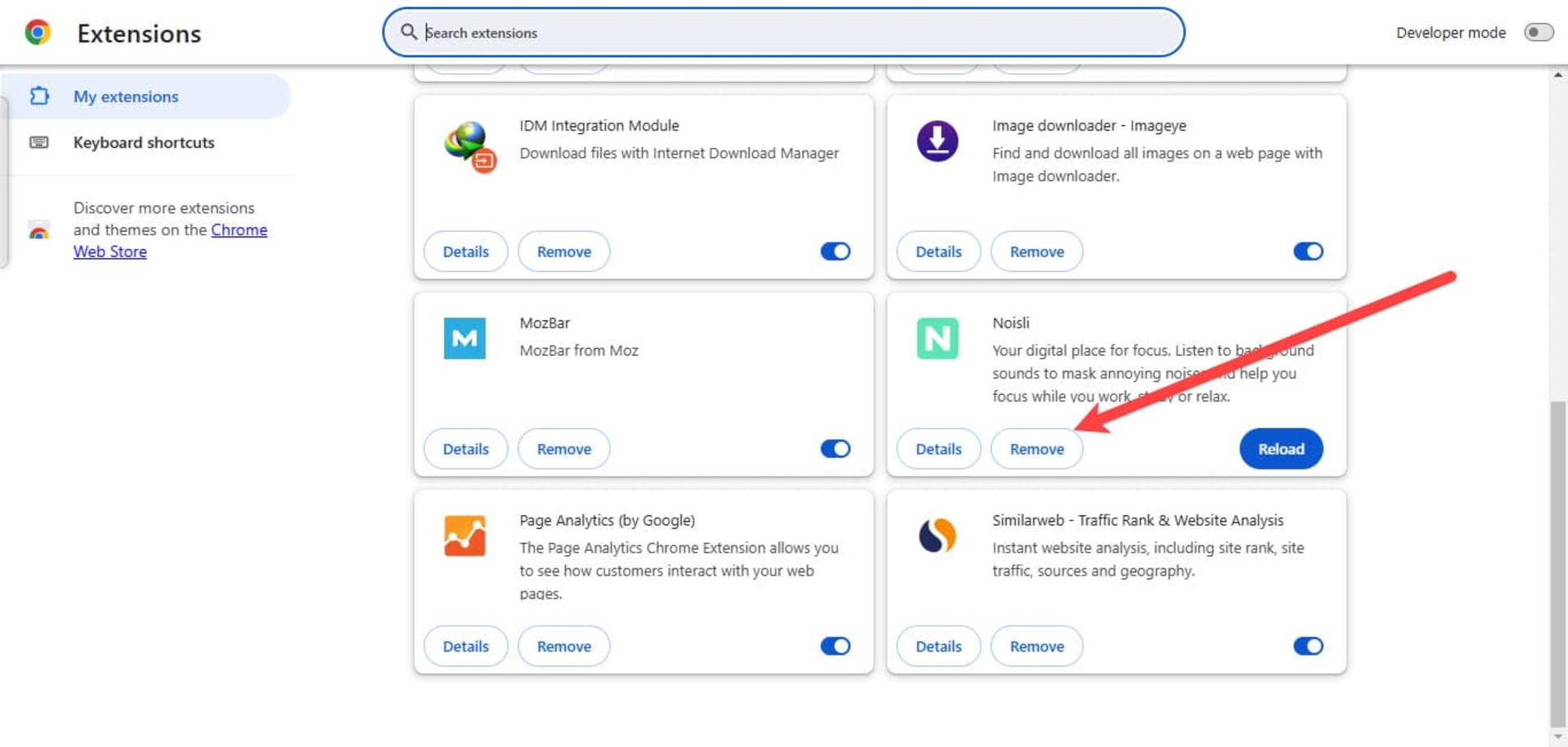
Task: Toggle Developer mode switch
Action: click(1539, 33)
